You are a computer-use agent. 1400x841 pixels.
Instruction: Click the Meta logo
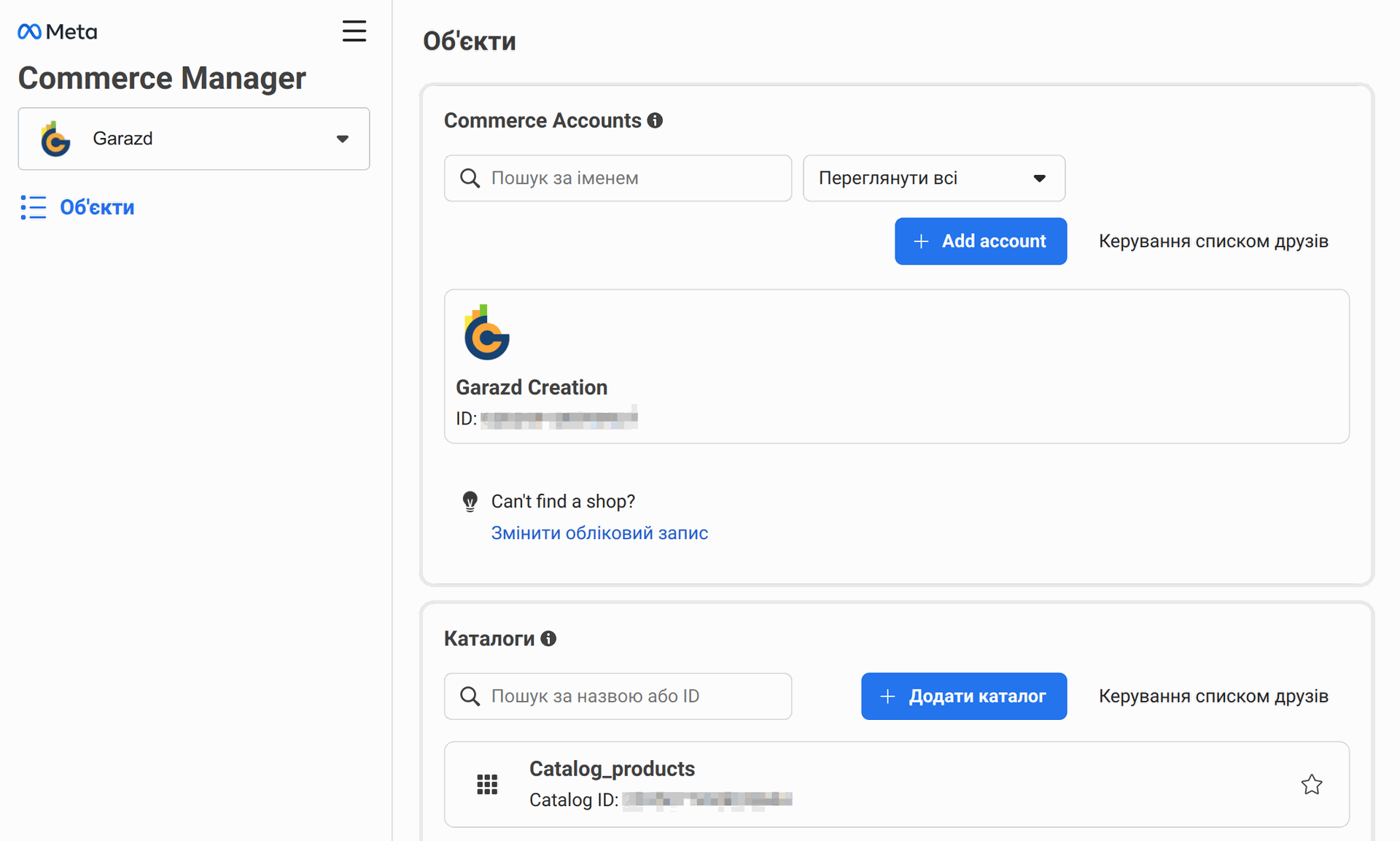pyautogui.click(x=57, y=31)
